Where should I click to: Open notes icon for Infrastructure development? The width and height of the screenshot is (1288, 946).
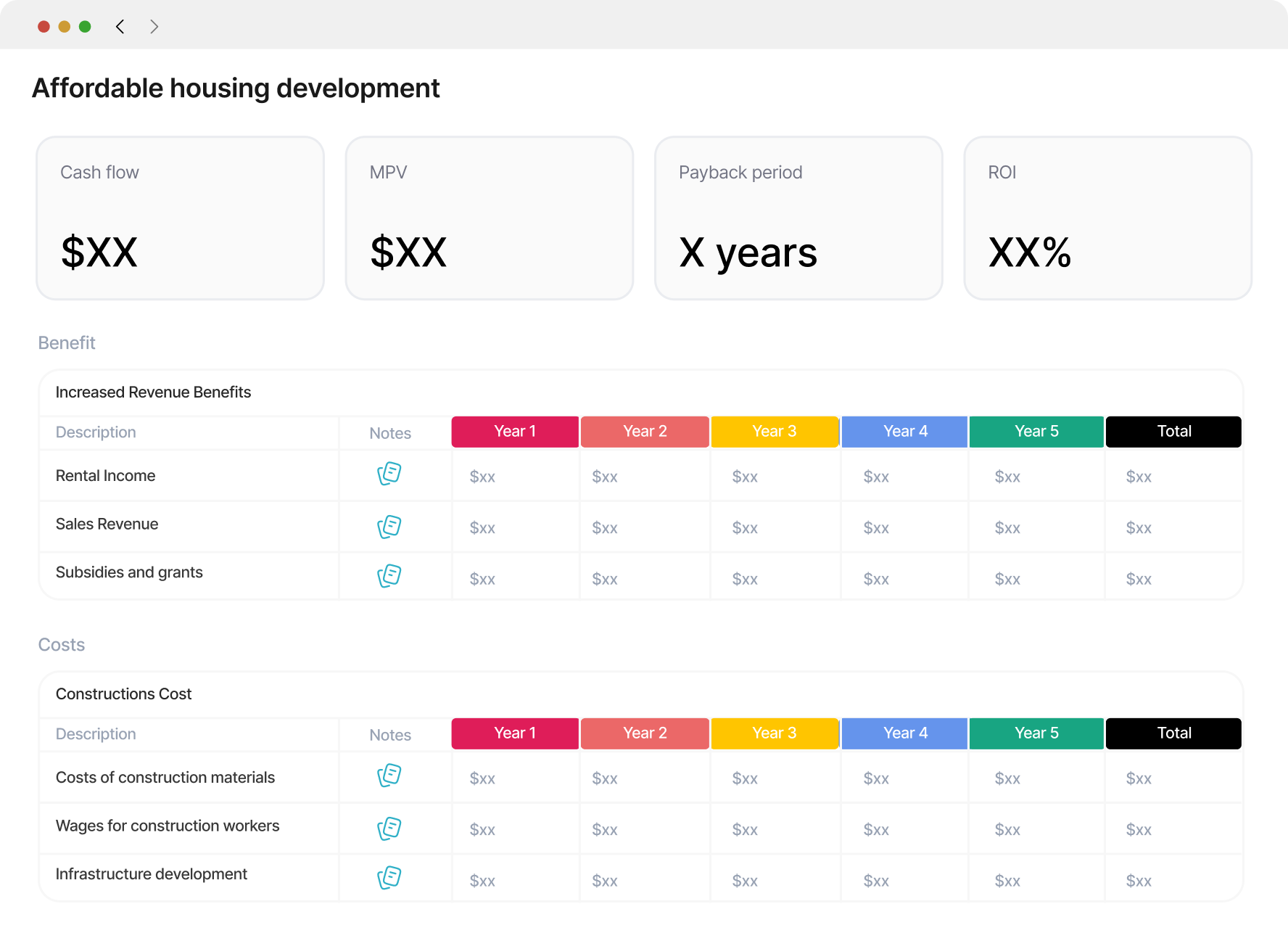pyautogui.click(x=389, y=878)
